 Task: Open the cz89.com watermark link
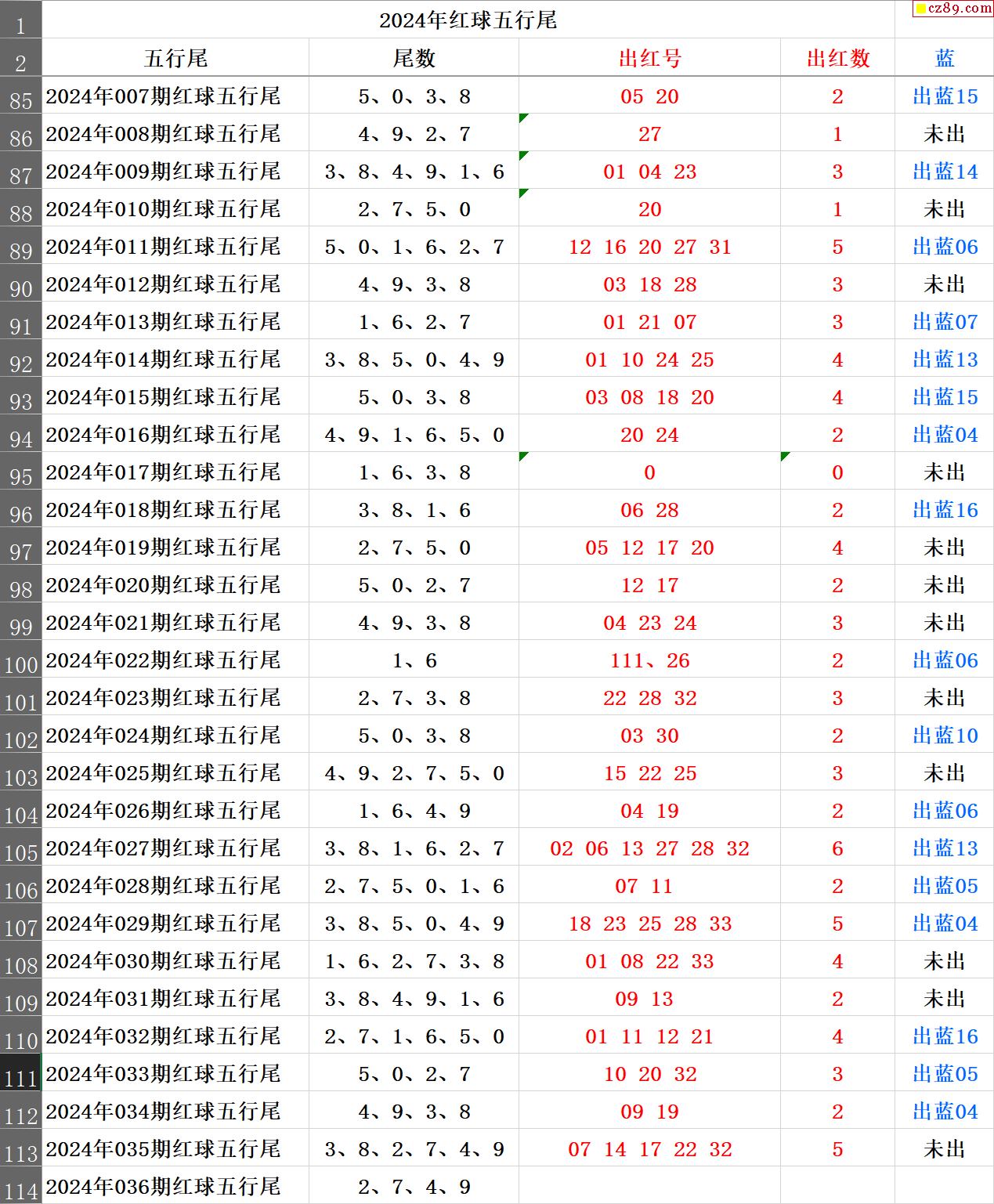coord(953,9)
